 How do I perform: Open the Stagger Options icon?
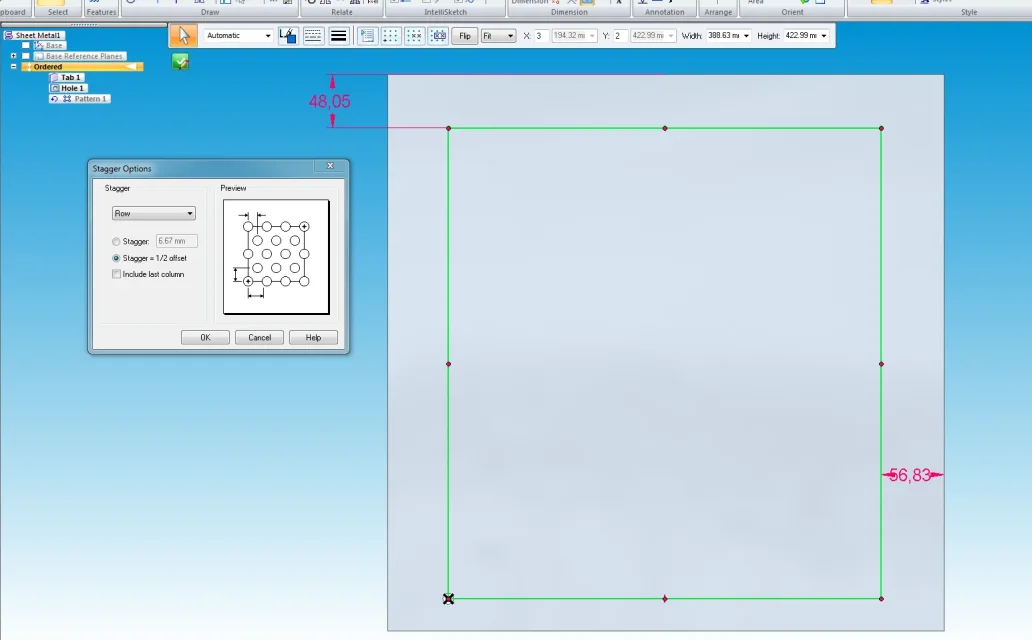click(367, 36)
